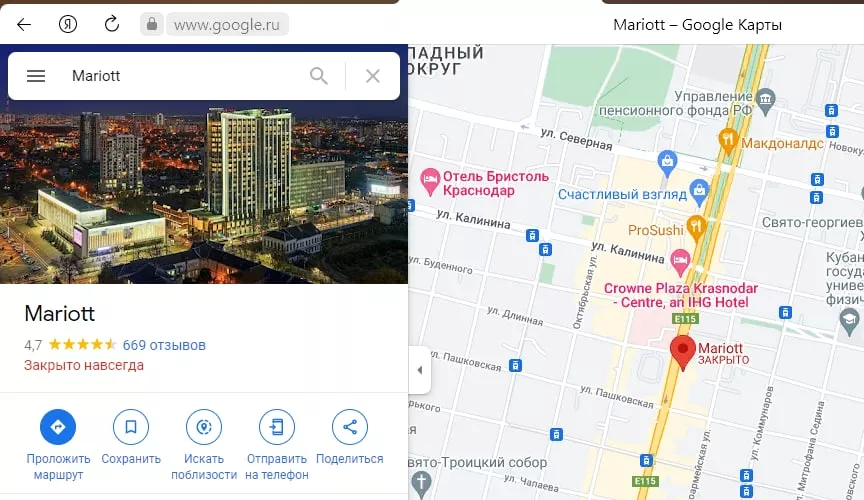Select the Макдоналдс restaurant marker
The image size is (864, 500).
[728, 139]
